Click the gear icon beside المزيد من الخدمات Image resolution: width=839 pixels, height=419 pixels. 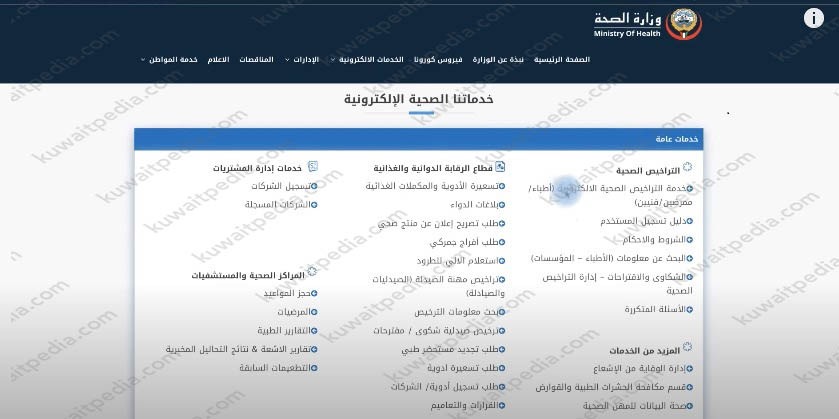(x=688, y=347)
